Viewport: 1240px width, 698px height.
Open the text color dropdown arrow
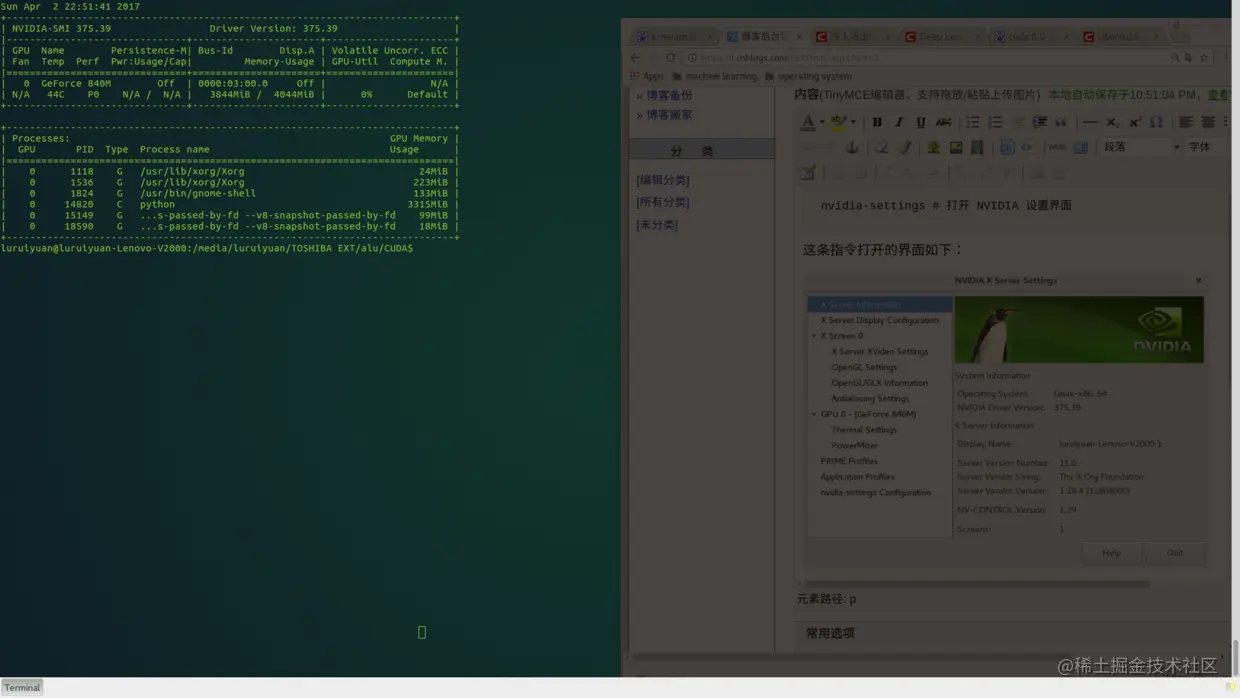[820, 121]
